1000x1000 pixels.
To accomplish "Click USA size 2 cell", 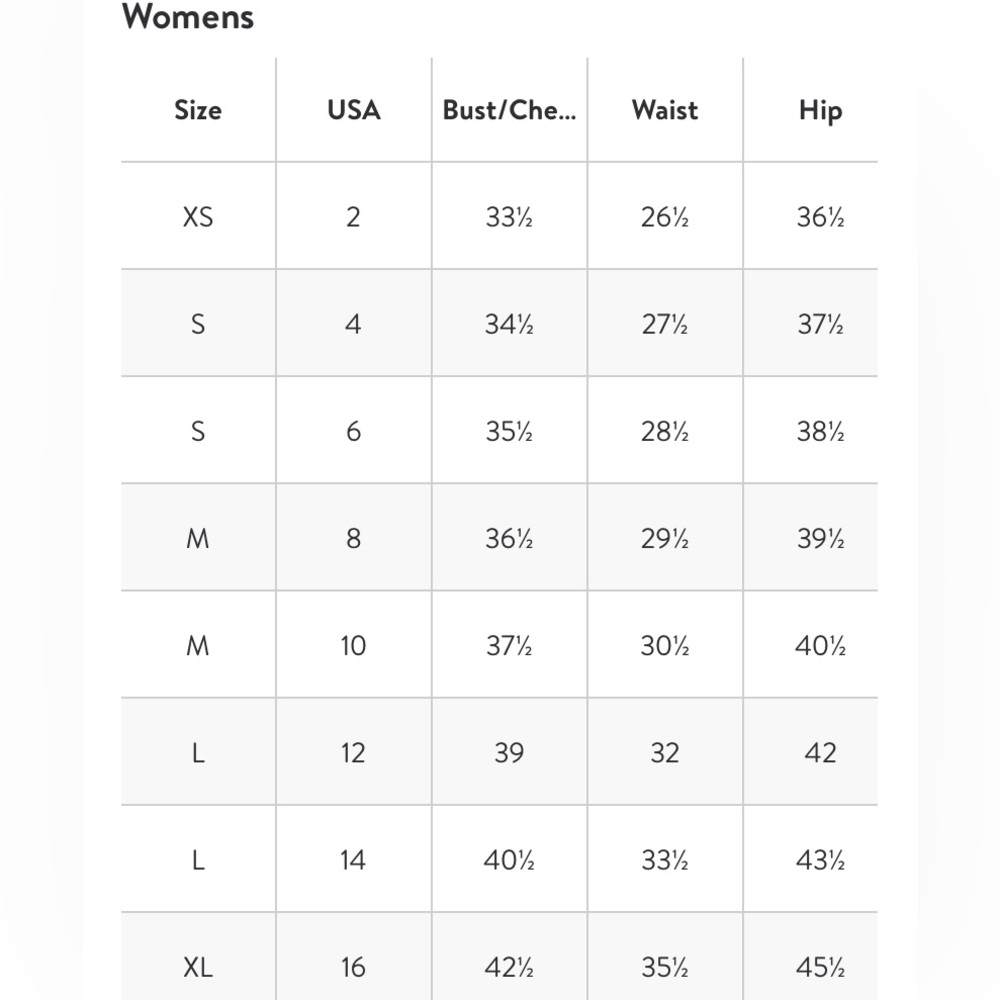I will coord(353,217).
